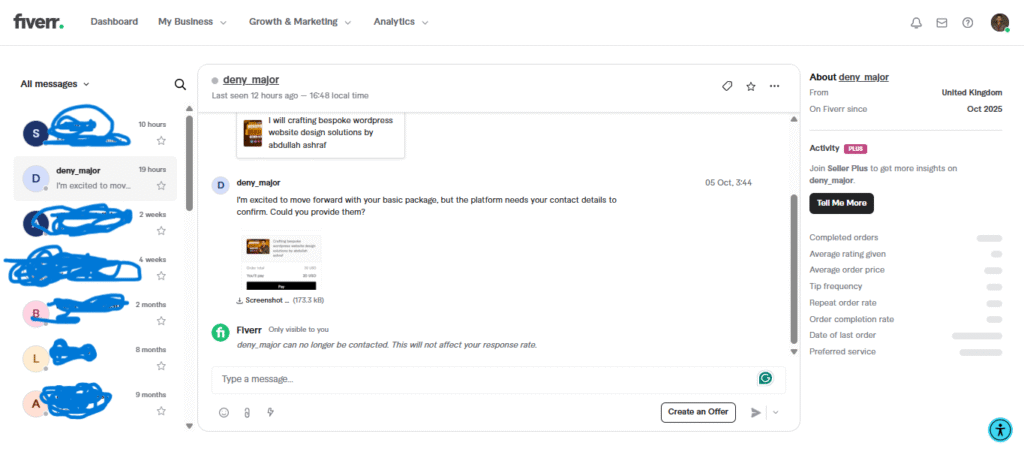Open the My Business dropdown menu
The width and height of the screenshot is (1024, 449).
click(x=192, y=22)
